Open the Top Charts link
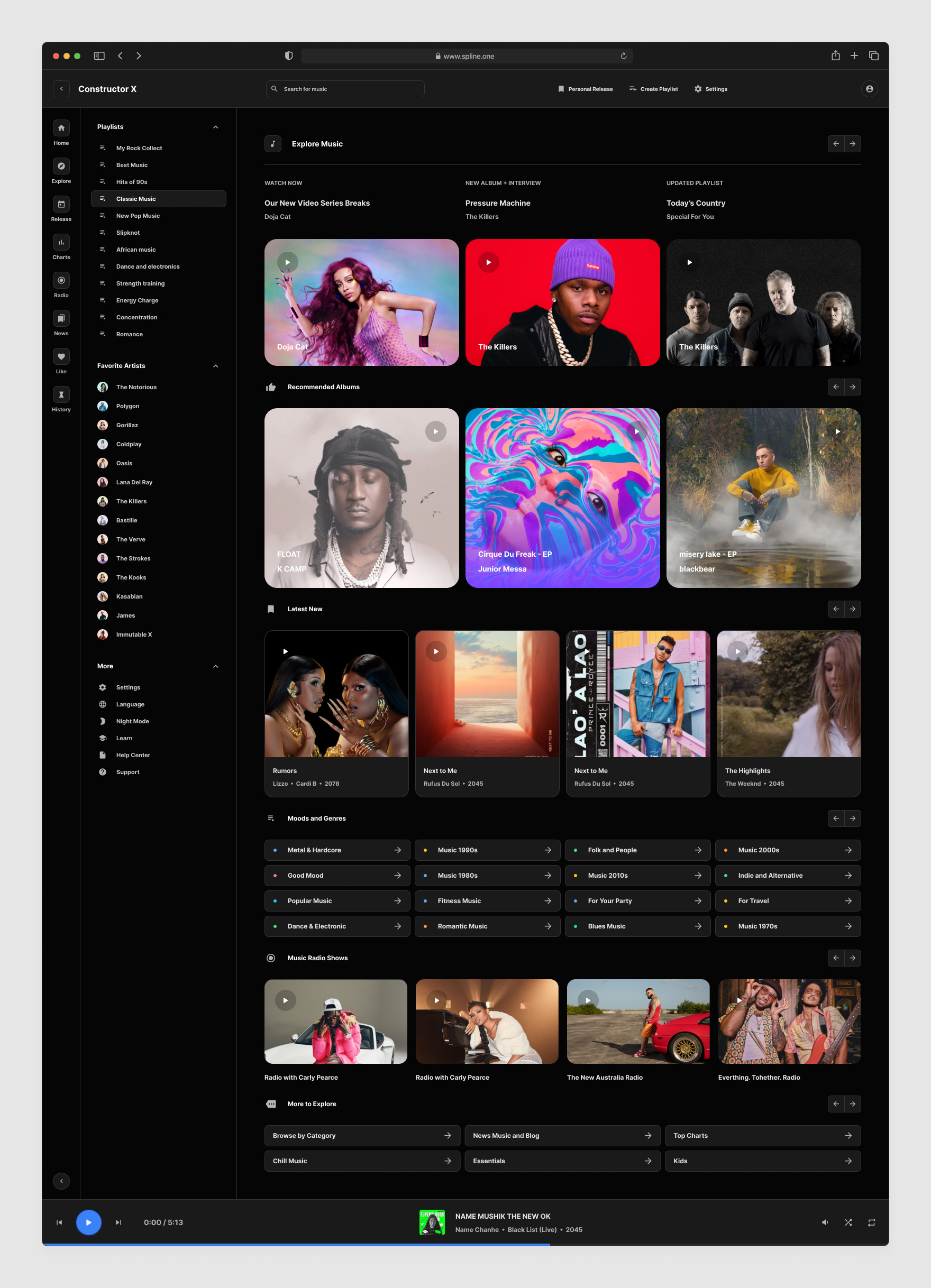 [x=763, y=1136]
